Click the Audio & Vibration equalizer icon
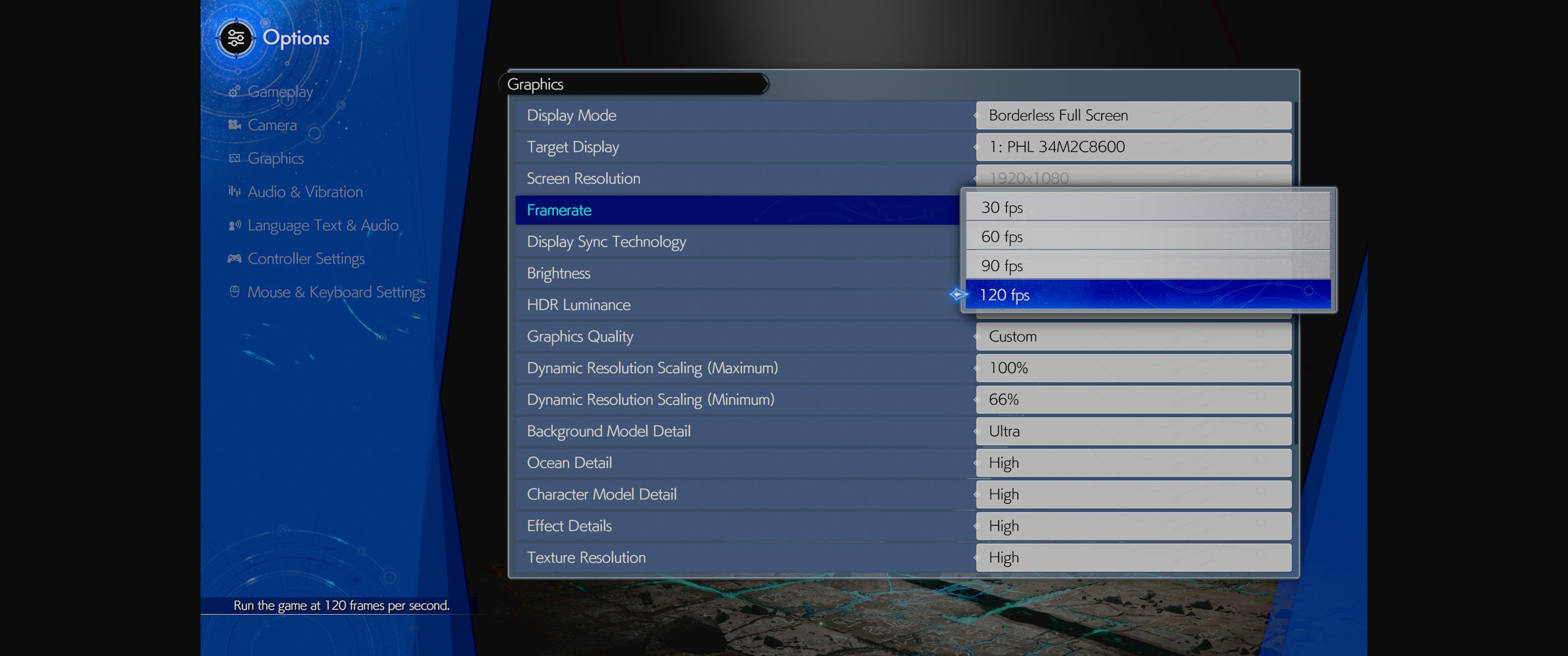The height and width of the screenshot is (656, 1568). [234, 192]
